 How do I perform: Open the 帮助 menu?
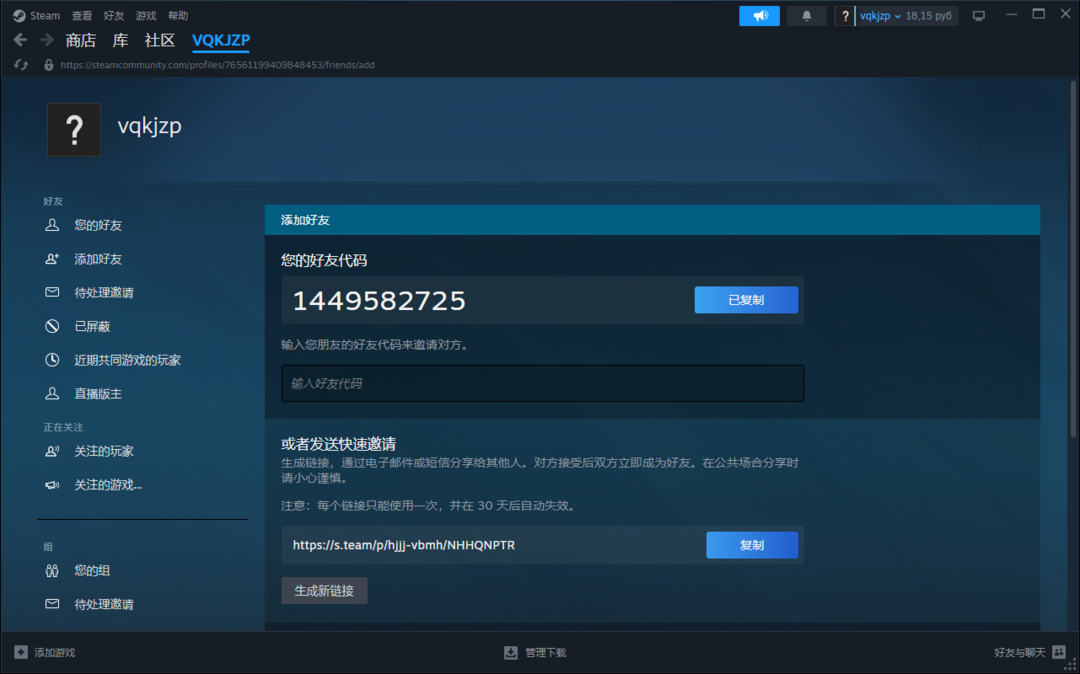click(178, 16)
